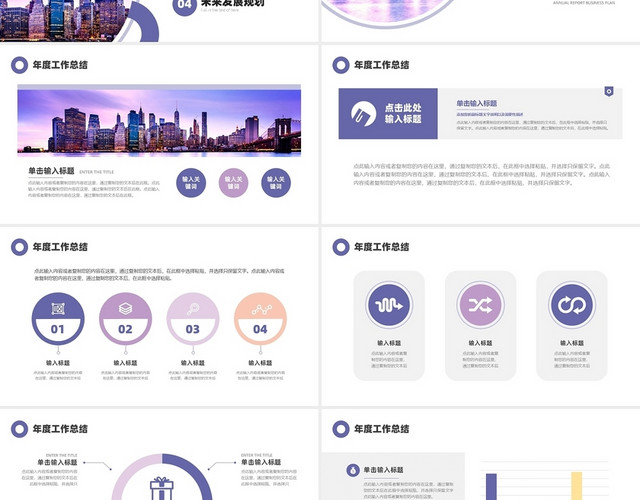Click the number 04 in the peach circle
This screenshot has width=640, height=500.
coord(260,329)
